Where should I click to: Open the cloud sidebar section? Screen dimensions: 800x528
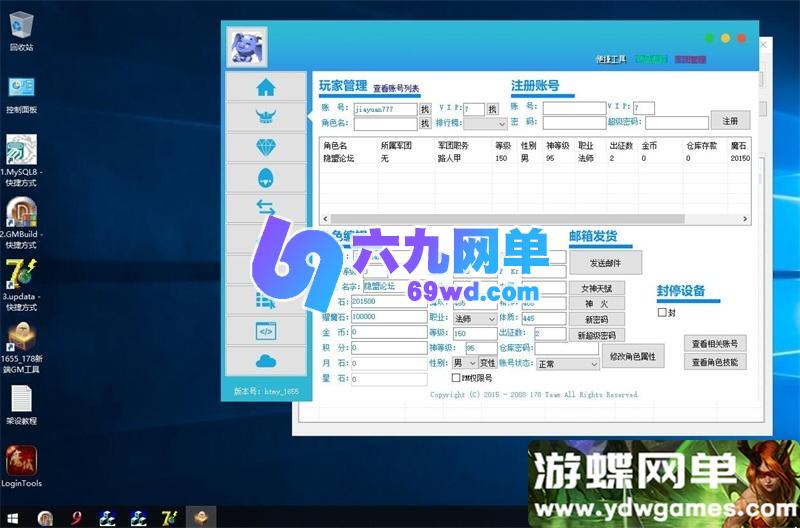tap(266, 362)
